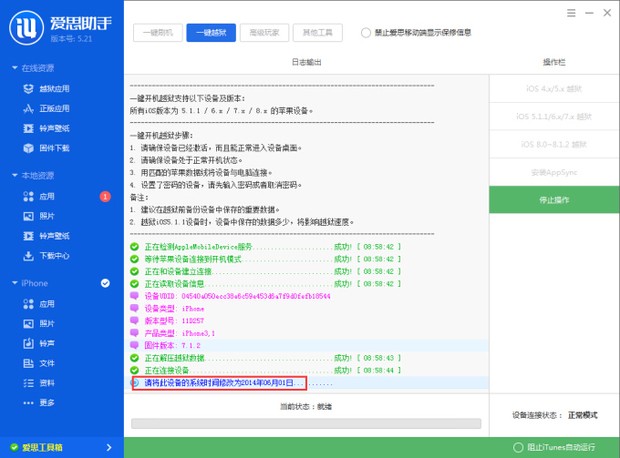Click the spinner icon on the system time prompt line
620x458 pixels.
tap(136, 382)
